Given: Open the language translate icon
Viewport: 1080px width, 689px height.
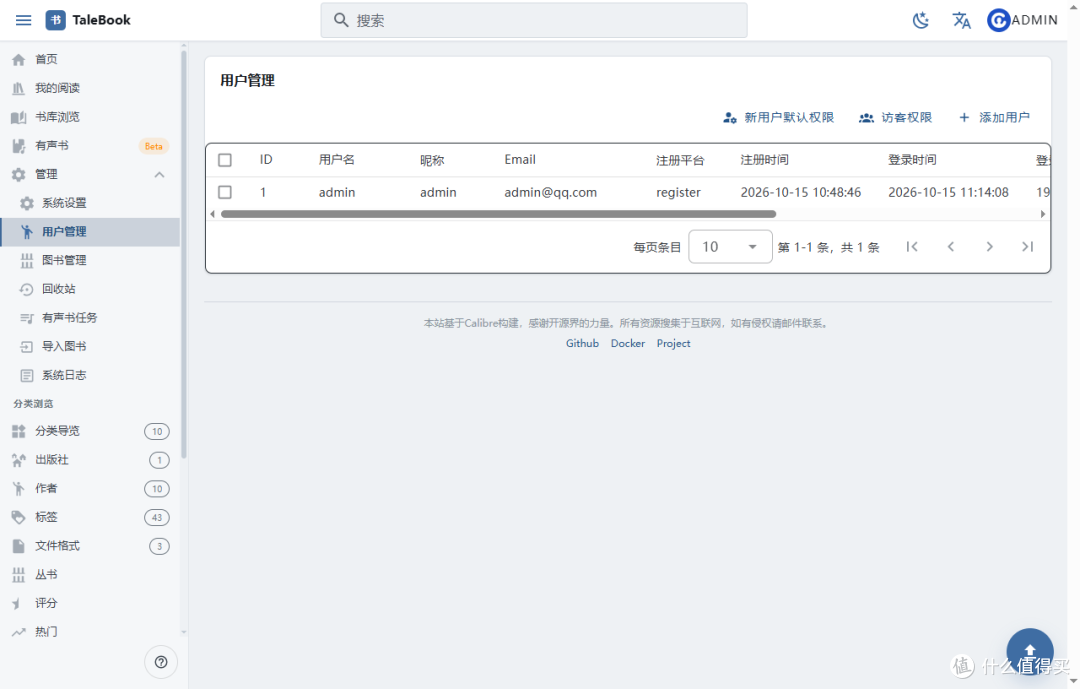Looking at the screenshot, I should click(x=962, y=20).
